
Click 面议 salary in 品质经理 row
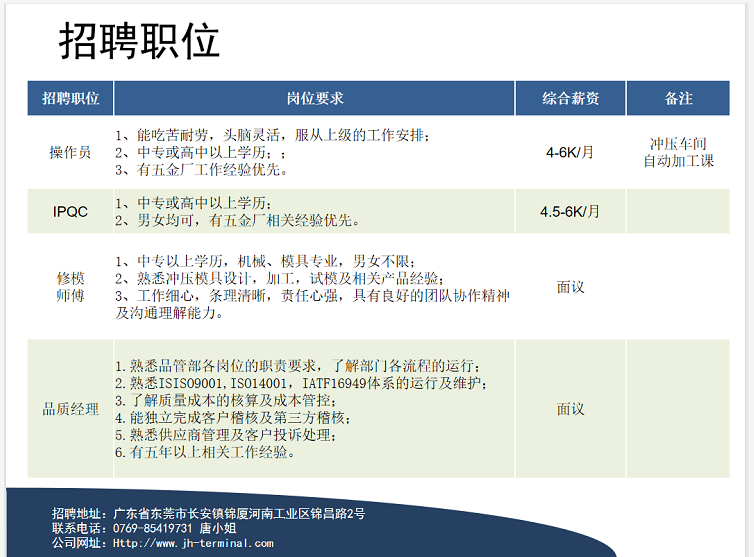coord(570,409)
